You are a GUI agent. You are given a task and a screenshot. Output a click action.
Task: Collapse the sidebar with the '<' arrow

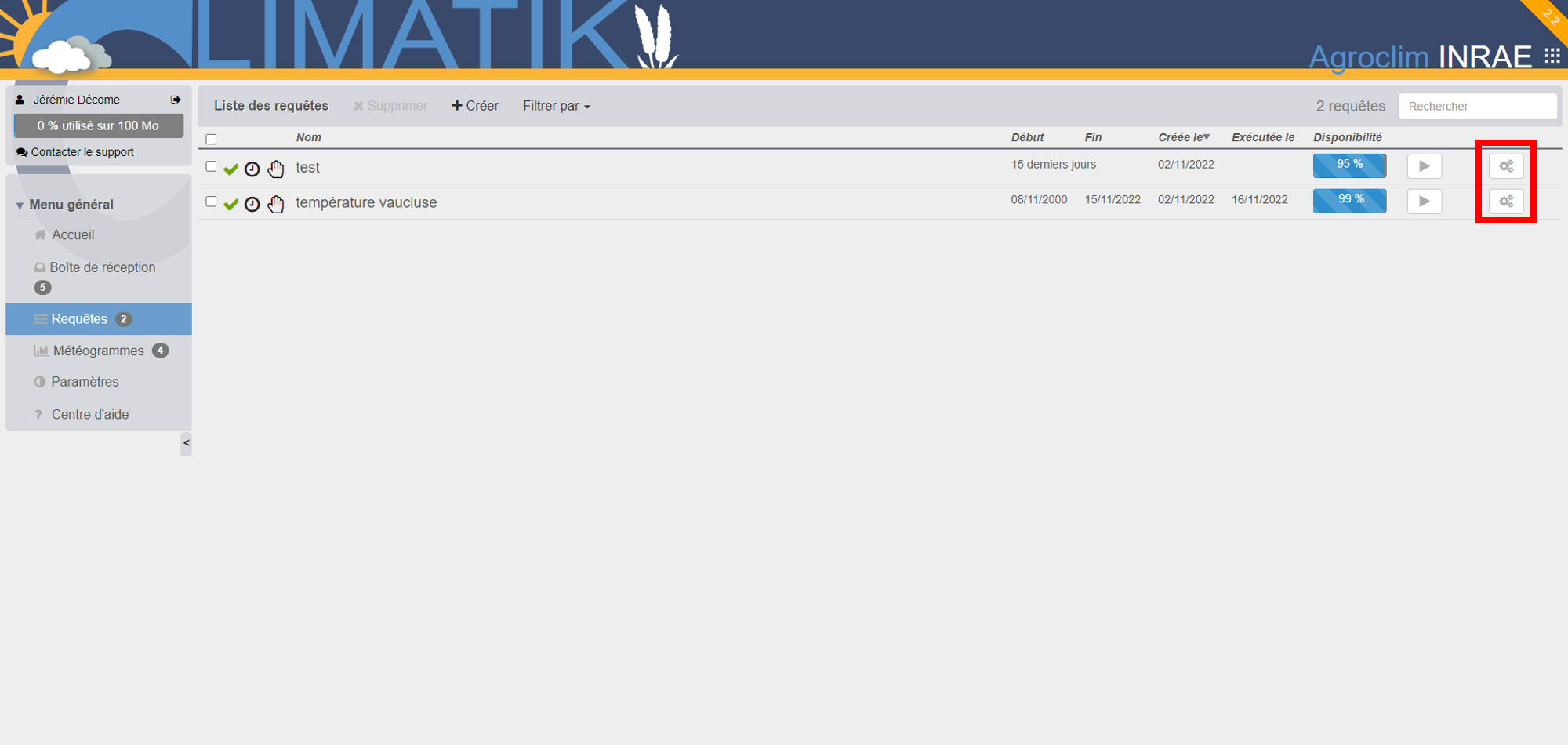(x=186, y=443)
